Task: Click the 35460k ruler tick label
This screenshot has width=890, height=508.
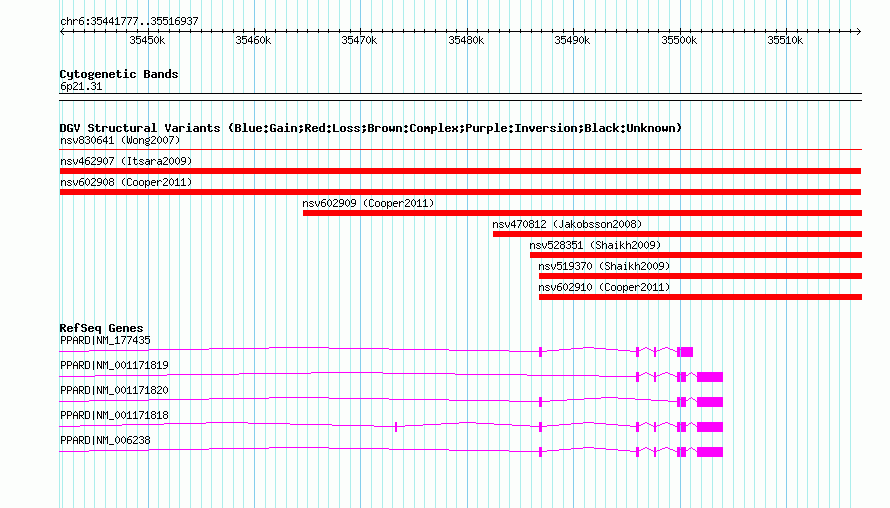Action: [253, 40]
